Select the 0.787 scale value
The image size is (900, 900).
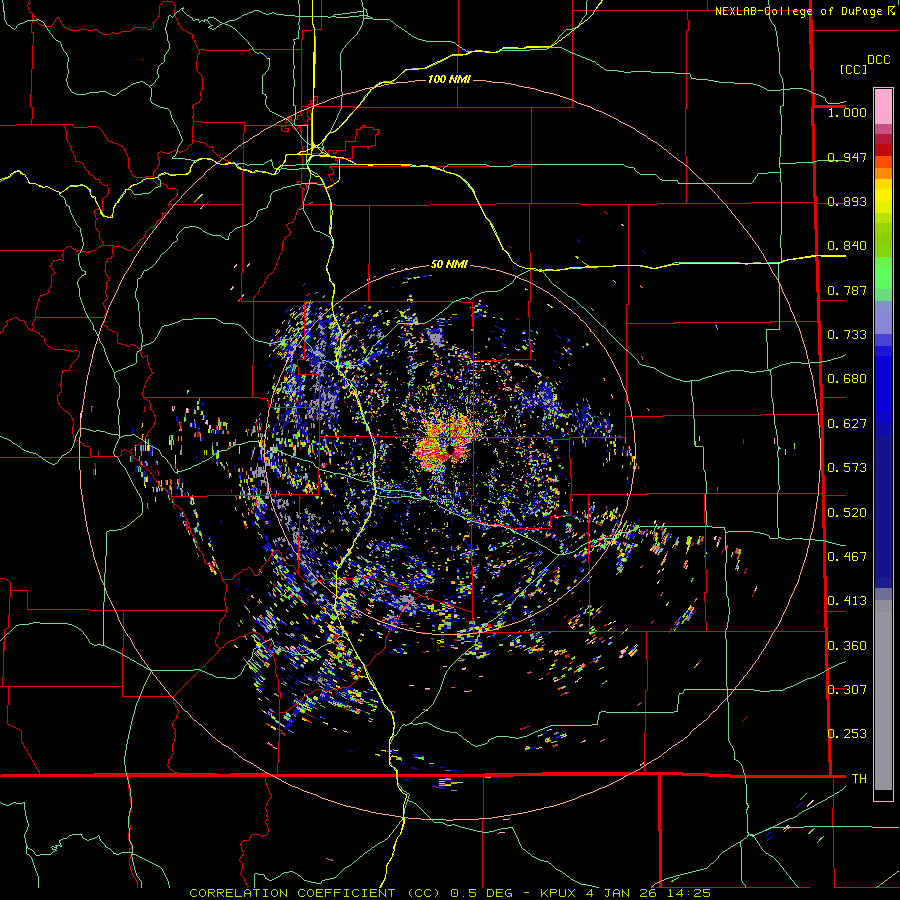[x=847, y=290]
